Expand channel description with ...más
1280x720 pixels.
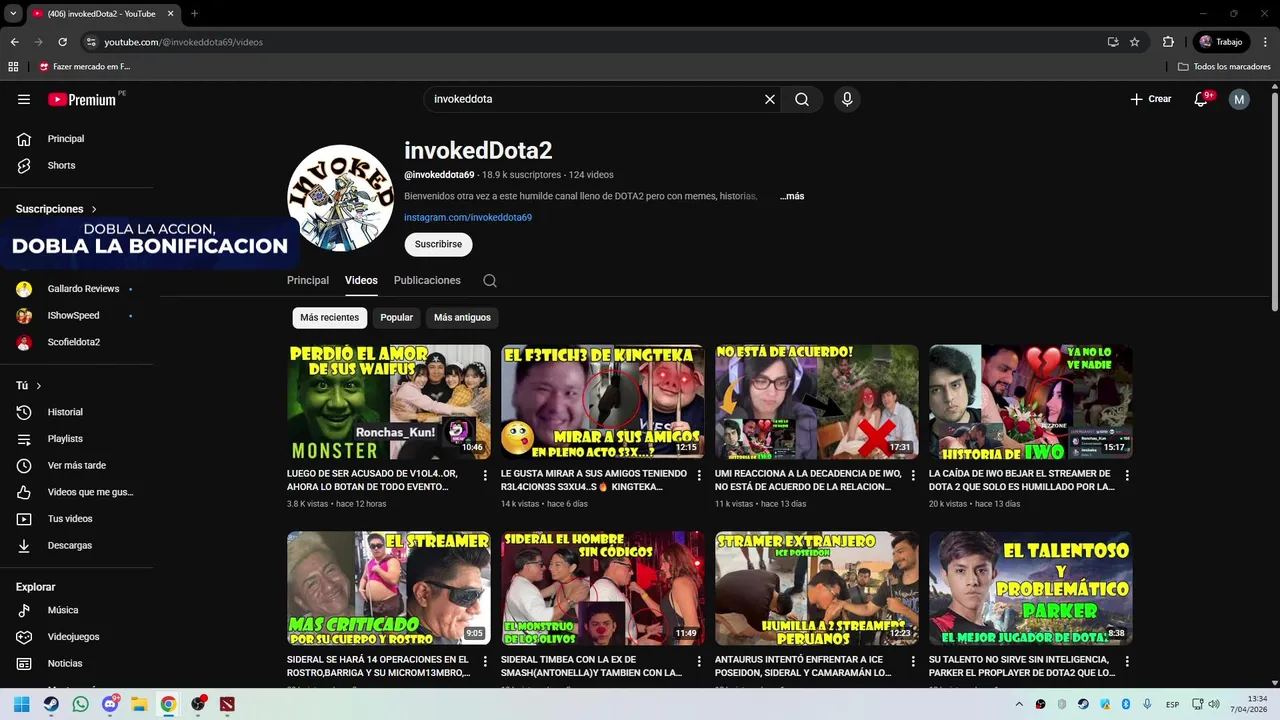coord(792,196)
